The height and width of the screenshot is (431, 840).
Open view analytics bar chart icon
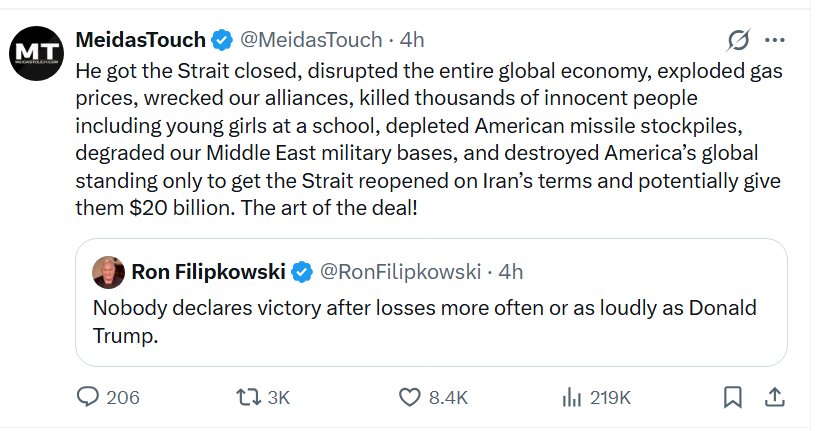572,397
